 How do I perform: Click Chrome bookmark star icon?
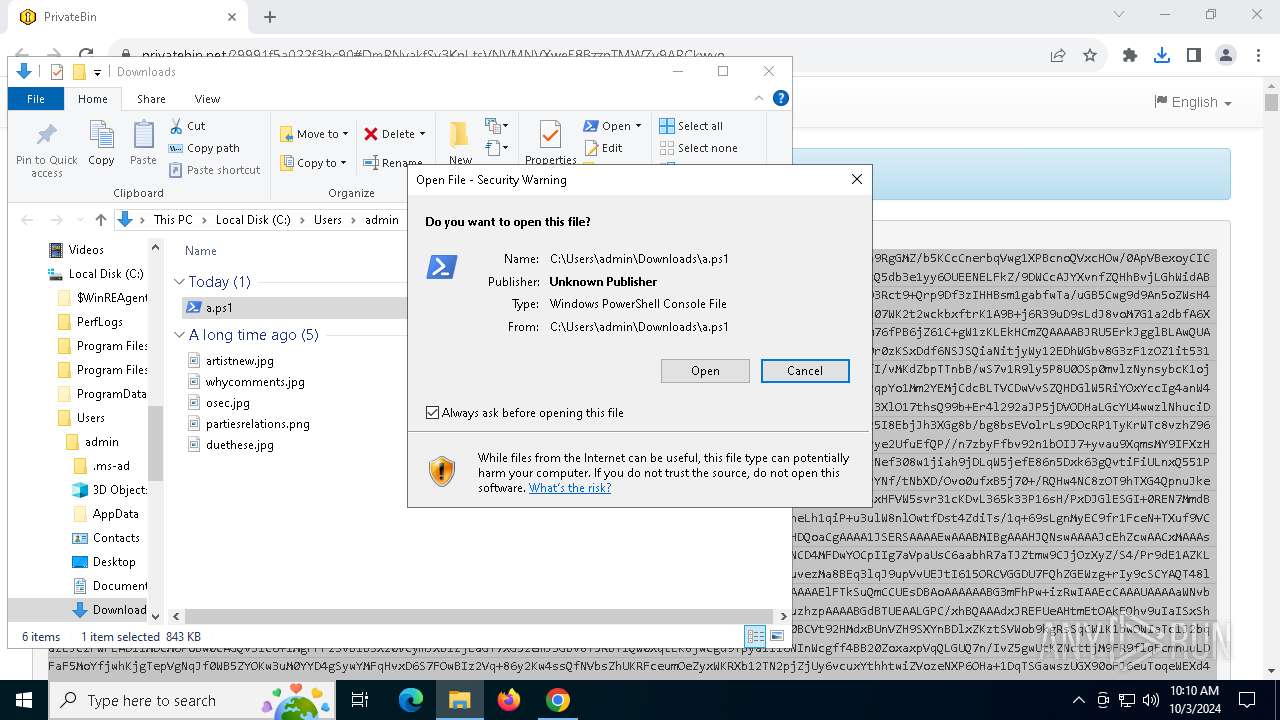click(1090, 56)
